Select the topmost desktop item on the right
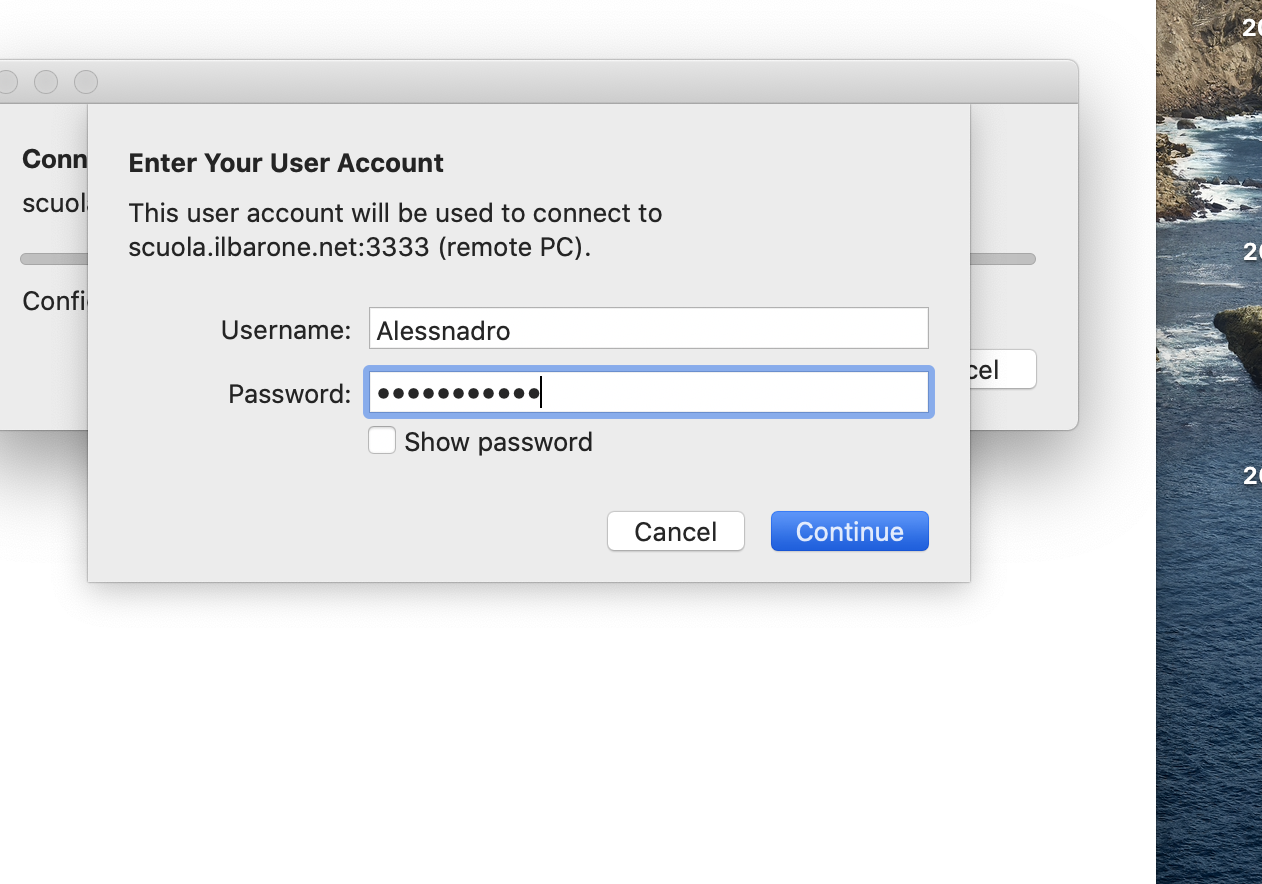Viewport: 1262px width, 884px height. [1251, 28]
